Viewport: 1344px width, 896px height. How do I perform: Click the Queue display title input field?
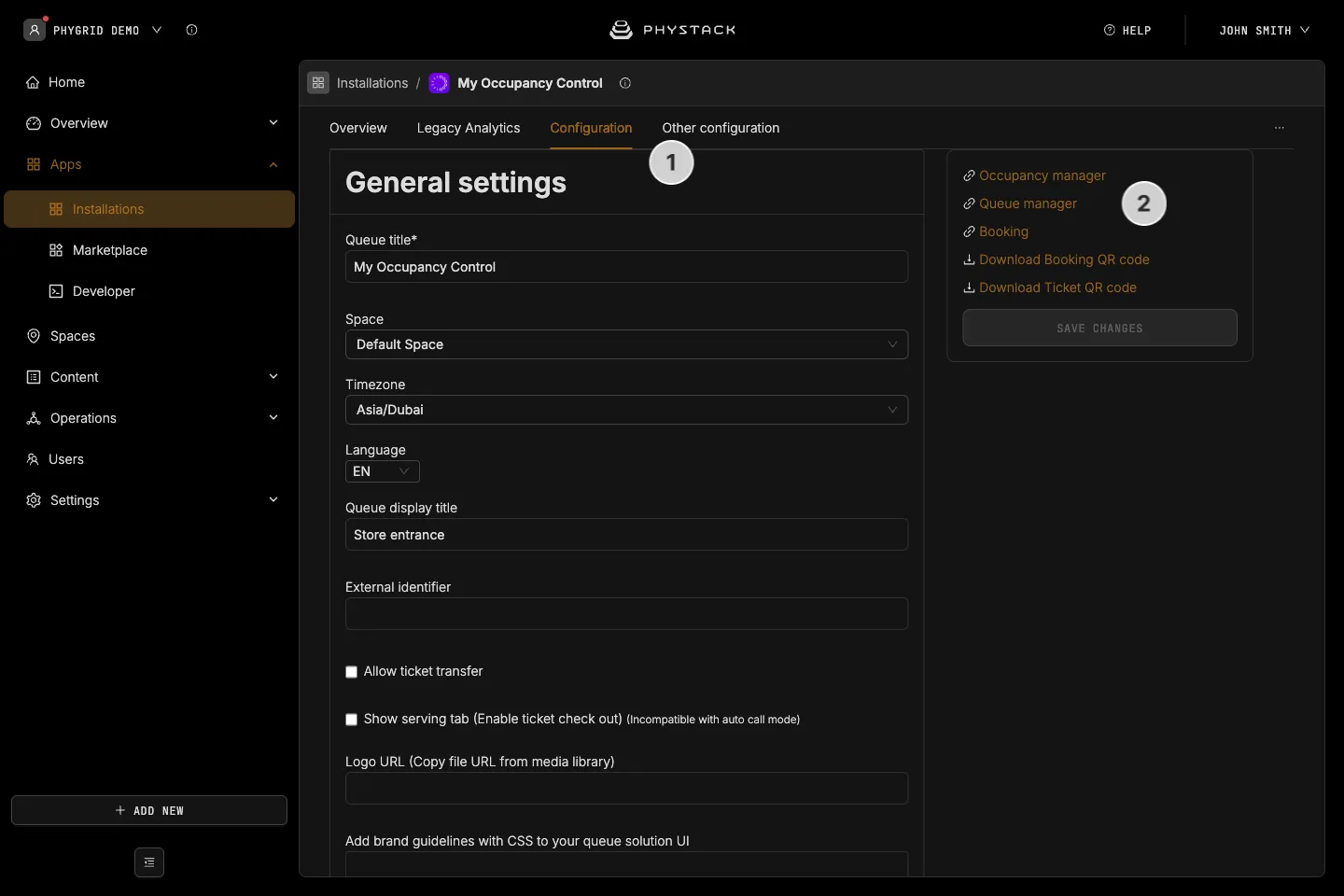[x=626, y=535]
